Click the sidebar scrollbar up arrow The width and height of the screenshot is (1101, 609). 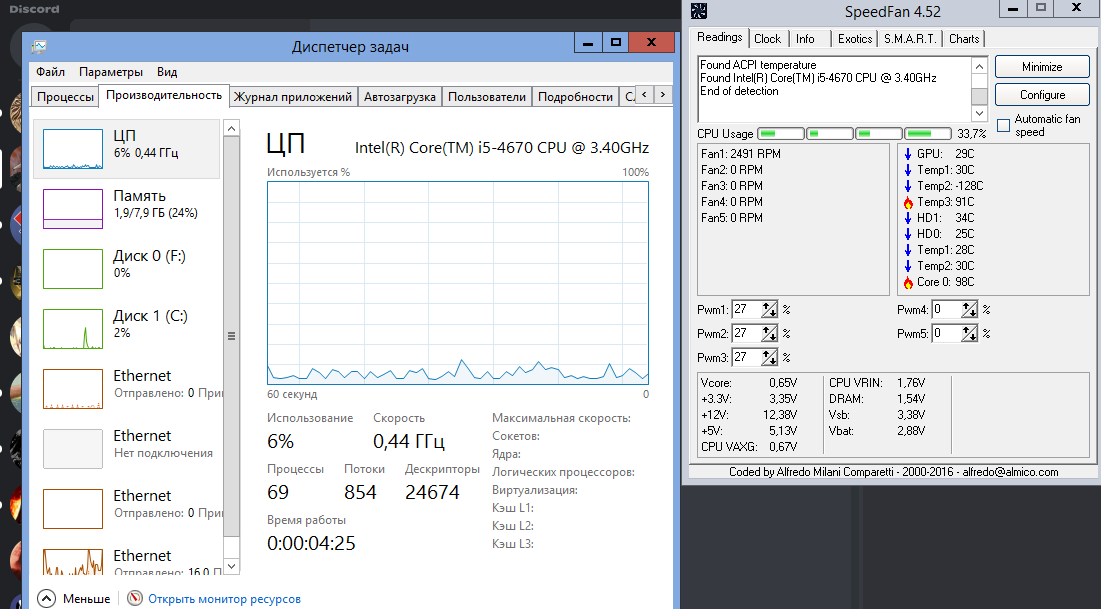[x=231, y=128]
